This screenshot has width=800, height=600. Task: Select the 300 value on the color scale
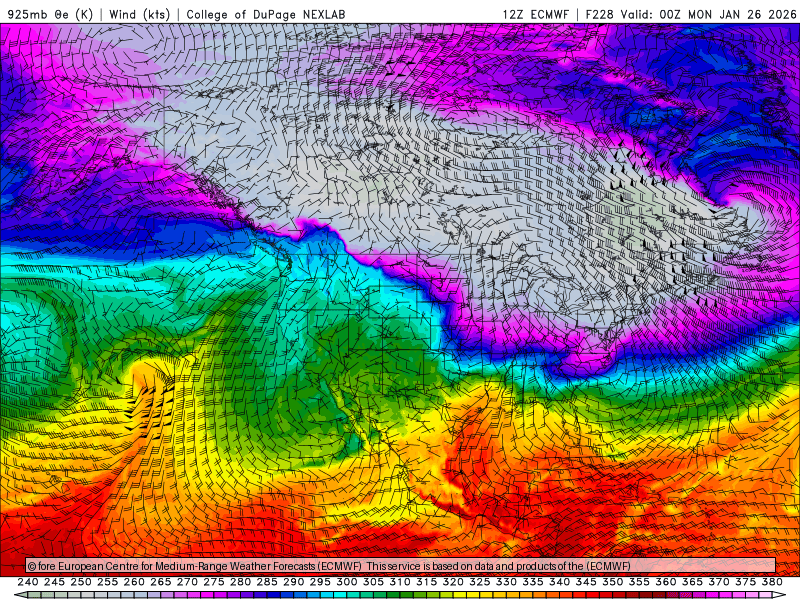click(x=346, y=582)
